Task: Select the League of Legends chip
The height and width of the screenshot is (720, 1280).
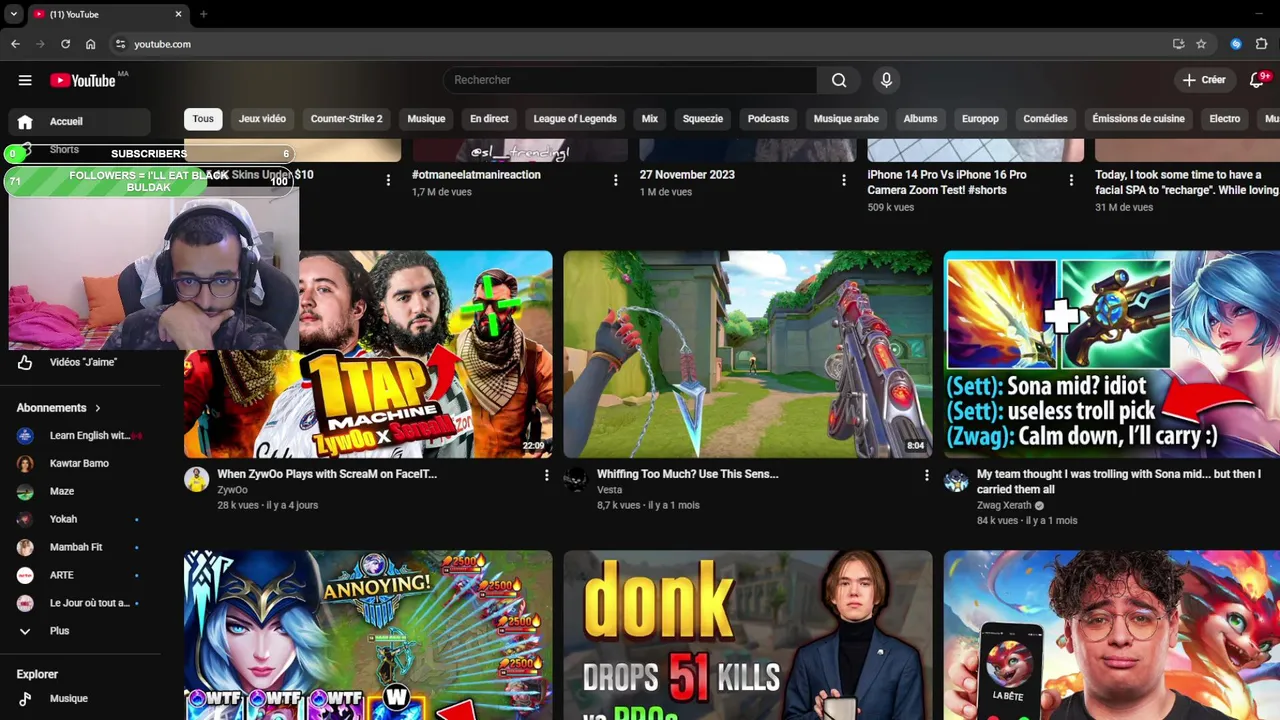Action: tap(575, 119)
